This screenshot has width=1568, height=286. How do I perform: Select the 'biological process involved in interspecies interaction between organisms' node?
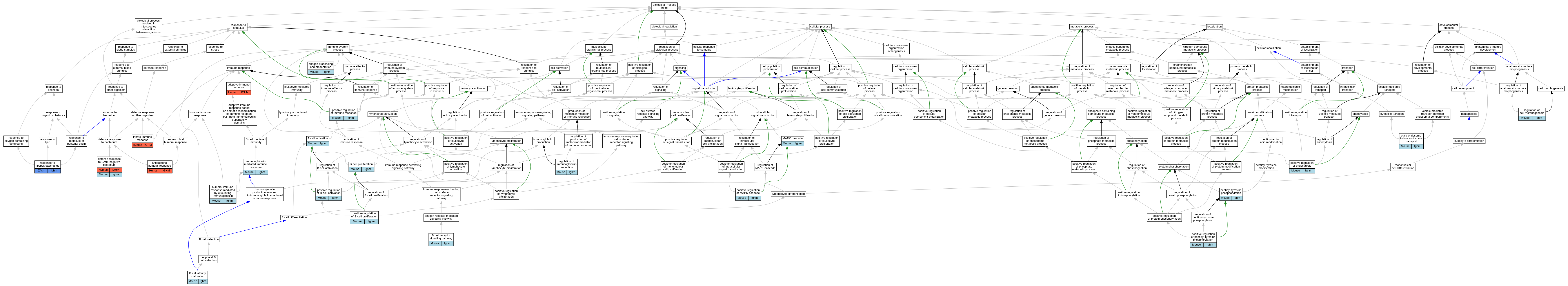click(149, 27)
